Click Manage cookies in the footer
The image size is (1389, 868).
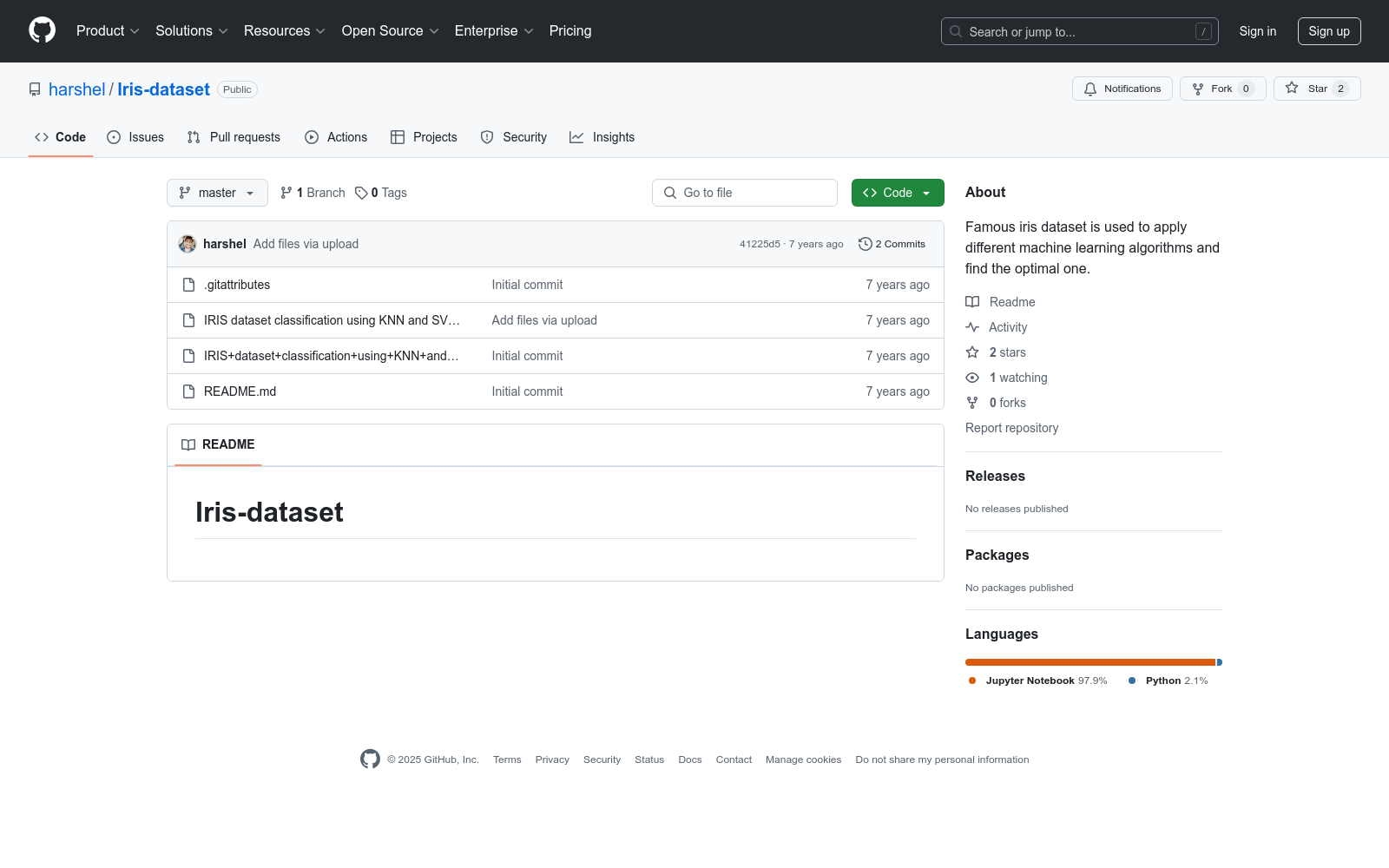tap(803, 759)
